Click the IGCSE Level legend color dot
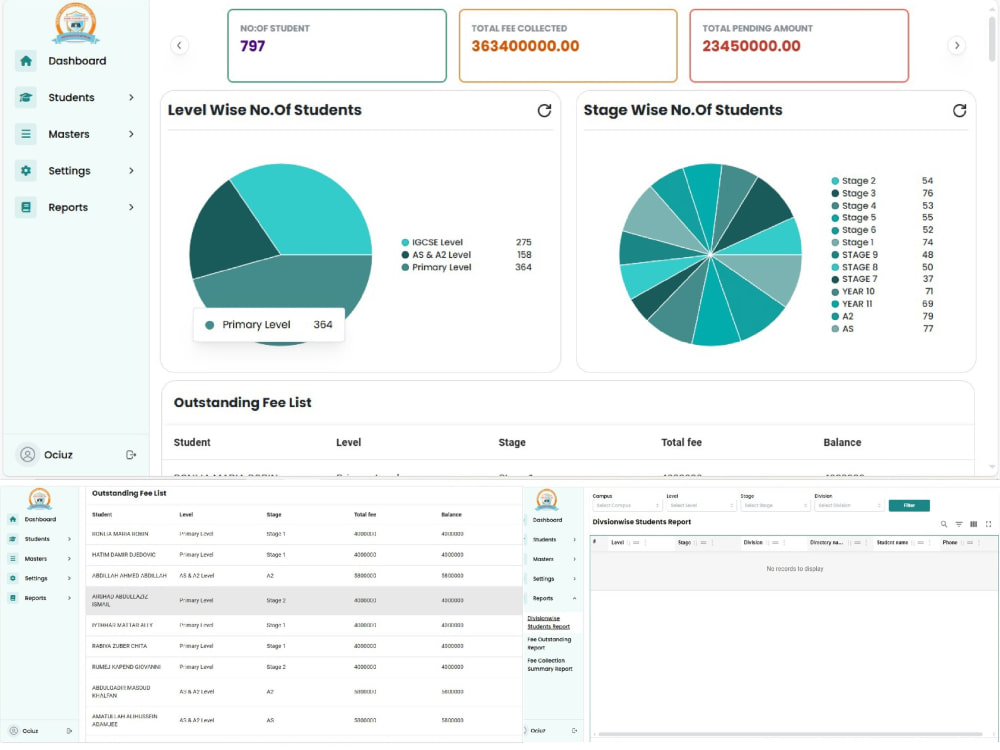This screenshot has width=1000, height=750. click(405, 242)
